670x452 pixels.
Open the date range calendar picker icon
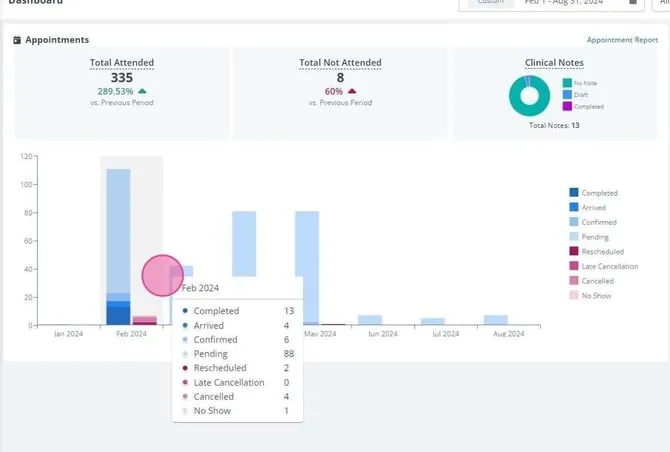coord(633,2)
